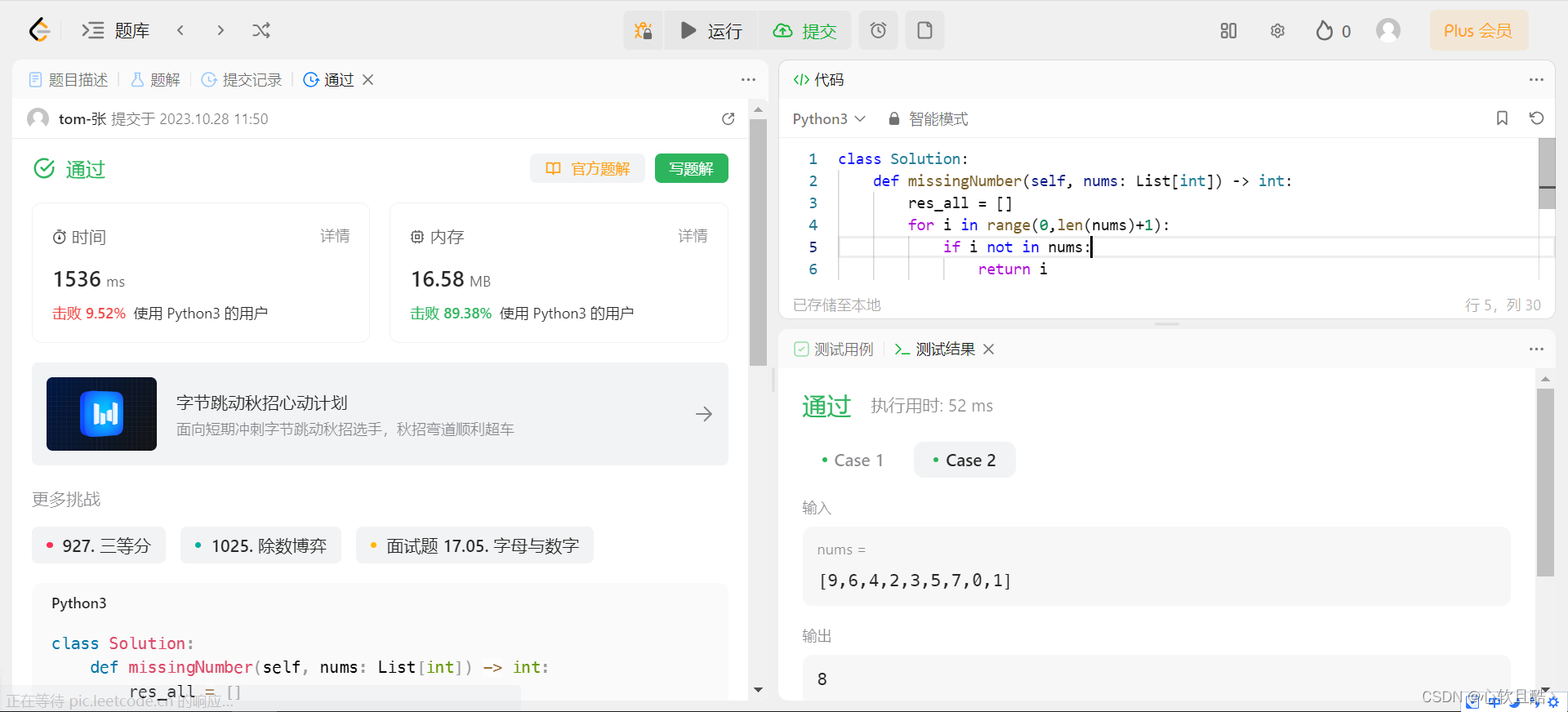Open the settings gear icon
Viewport: 1568px width, 712px height.
1277,30
